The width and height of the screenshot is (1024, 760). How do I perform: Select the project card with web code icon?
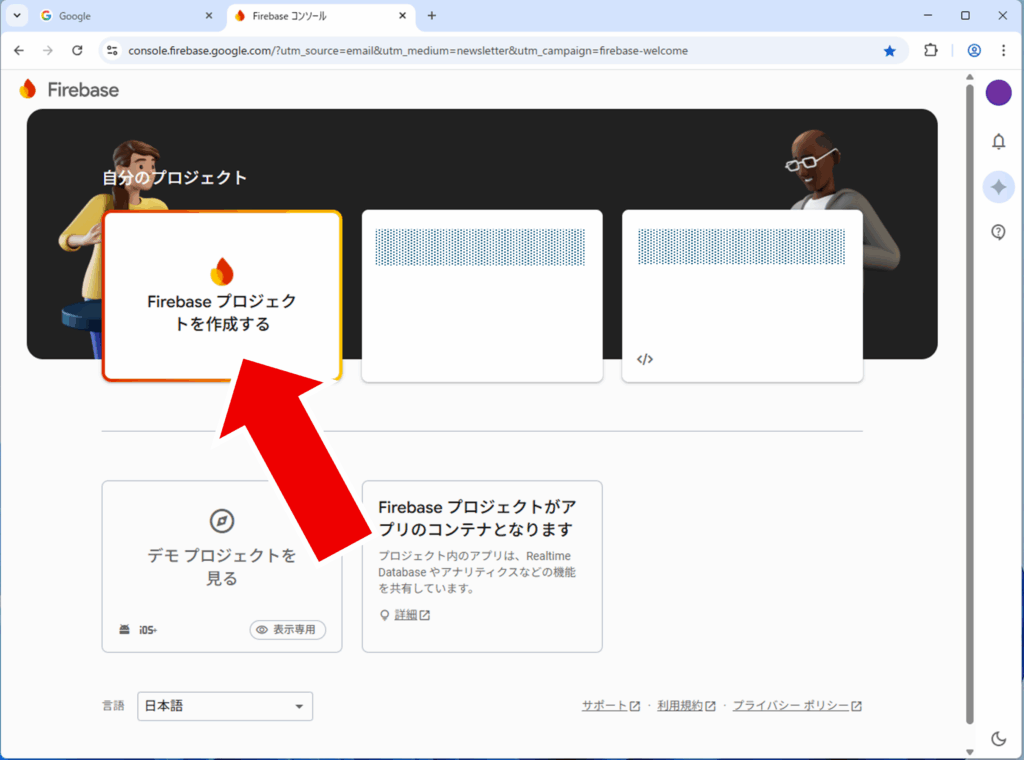(x=742, y=296)
